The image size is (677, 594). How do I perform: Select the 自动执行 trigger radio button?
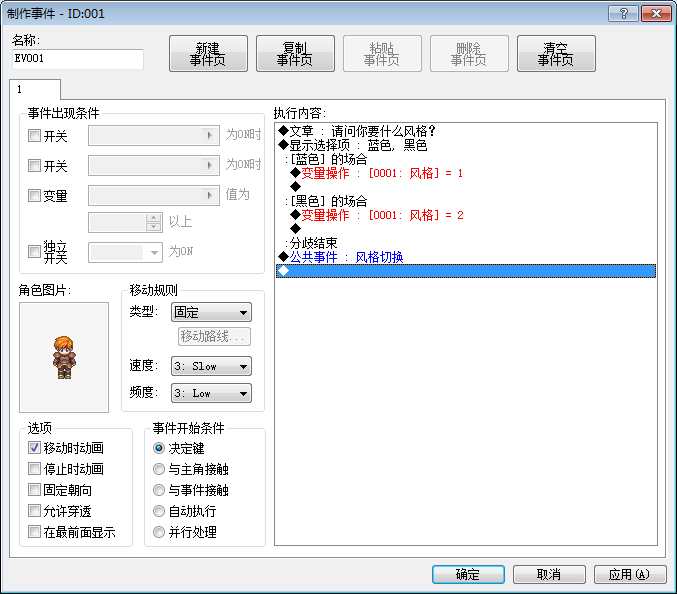click(159, 511)
